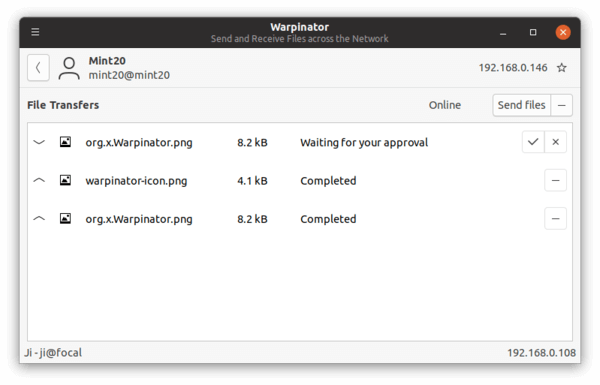The image size is (600, 385).
Task: Click the outgoing arrow on last completed row
Action: coord(39,219)
